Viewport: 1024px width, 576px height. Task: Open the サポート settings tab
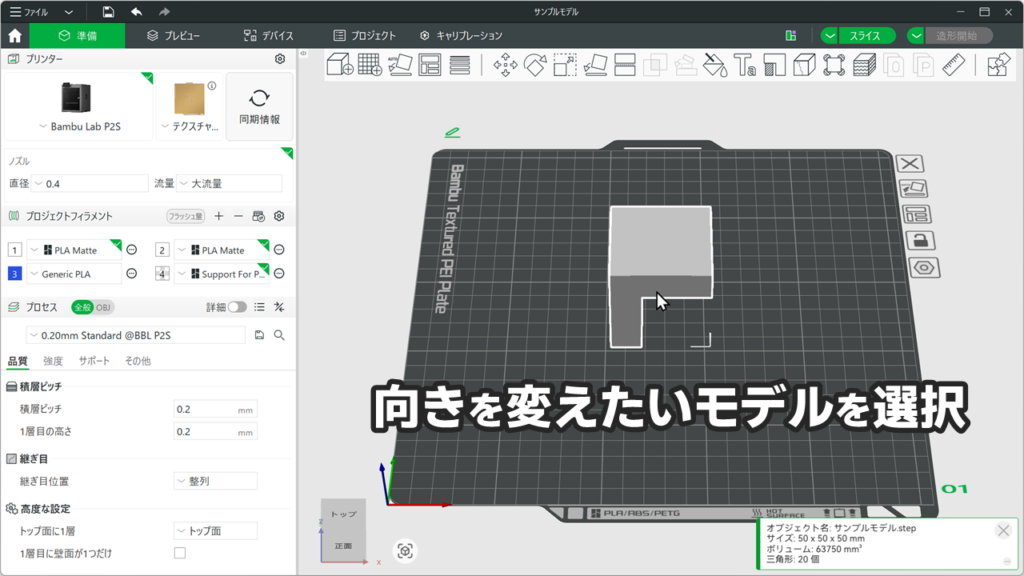94,361
